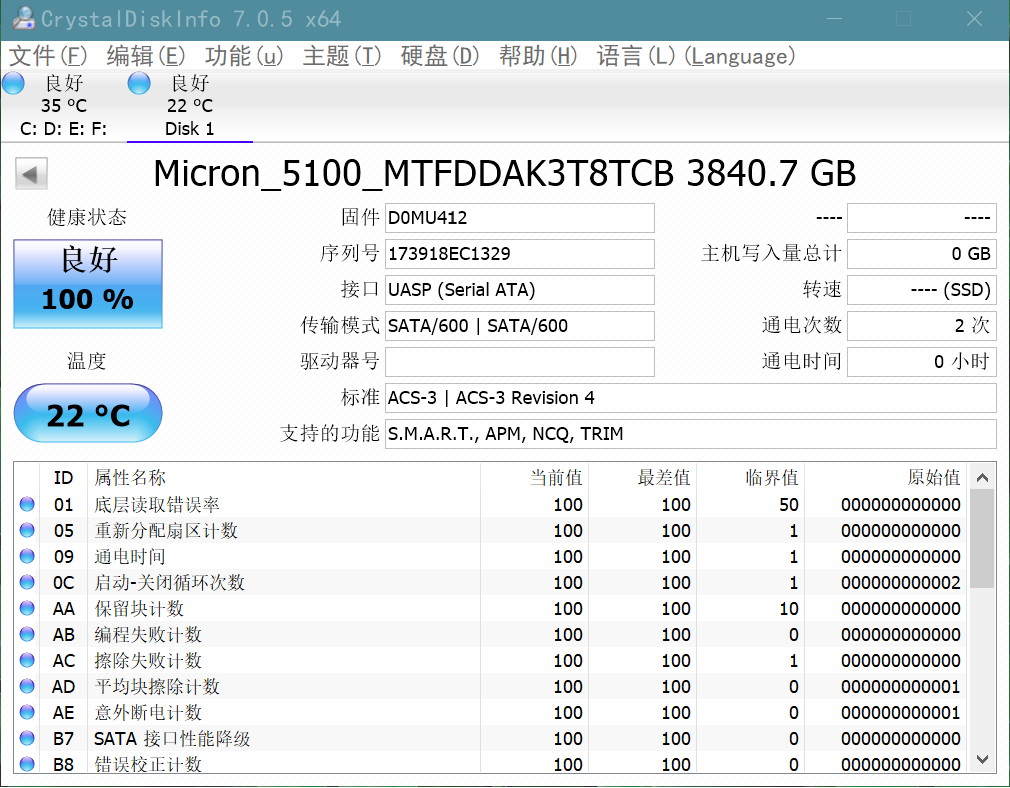Click the status dot beside attribute B7 SATA
This screenshot has width=1010, height=788.
point(27,738)
